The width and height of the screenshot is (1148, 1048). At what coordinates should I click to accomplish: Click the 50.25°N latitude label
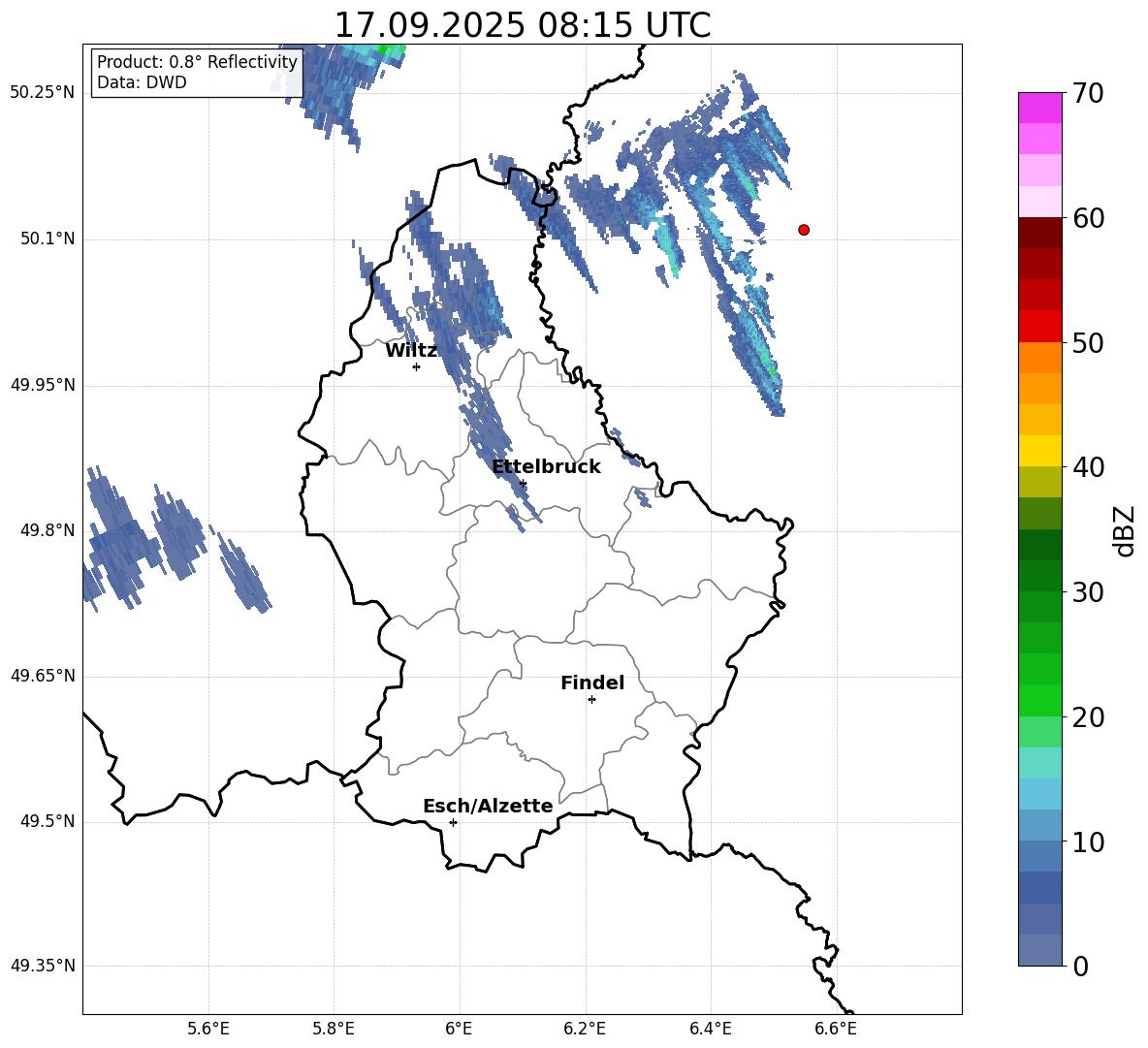tap(43, 93)
